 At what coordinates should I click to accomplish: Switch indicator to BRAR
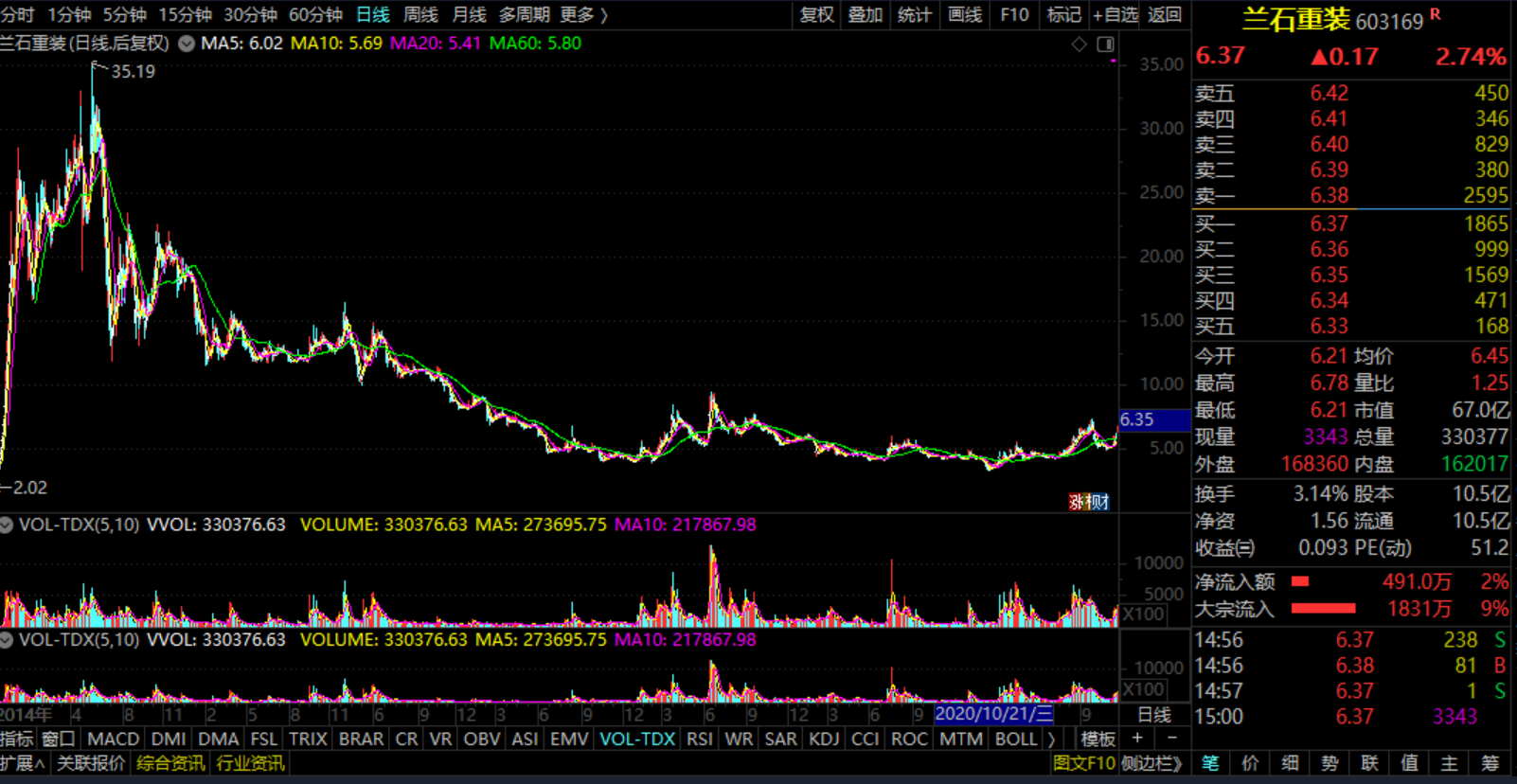(361, 739)
